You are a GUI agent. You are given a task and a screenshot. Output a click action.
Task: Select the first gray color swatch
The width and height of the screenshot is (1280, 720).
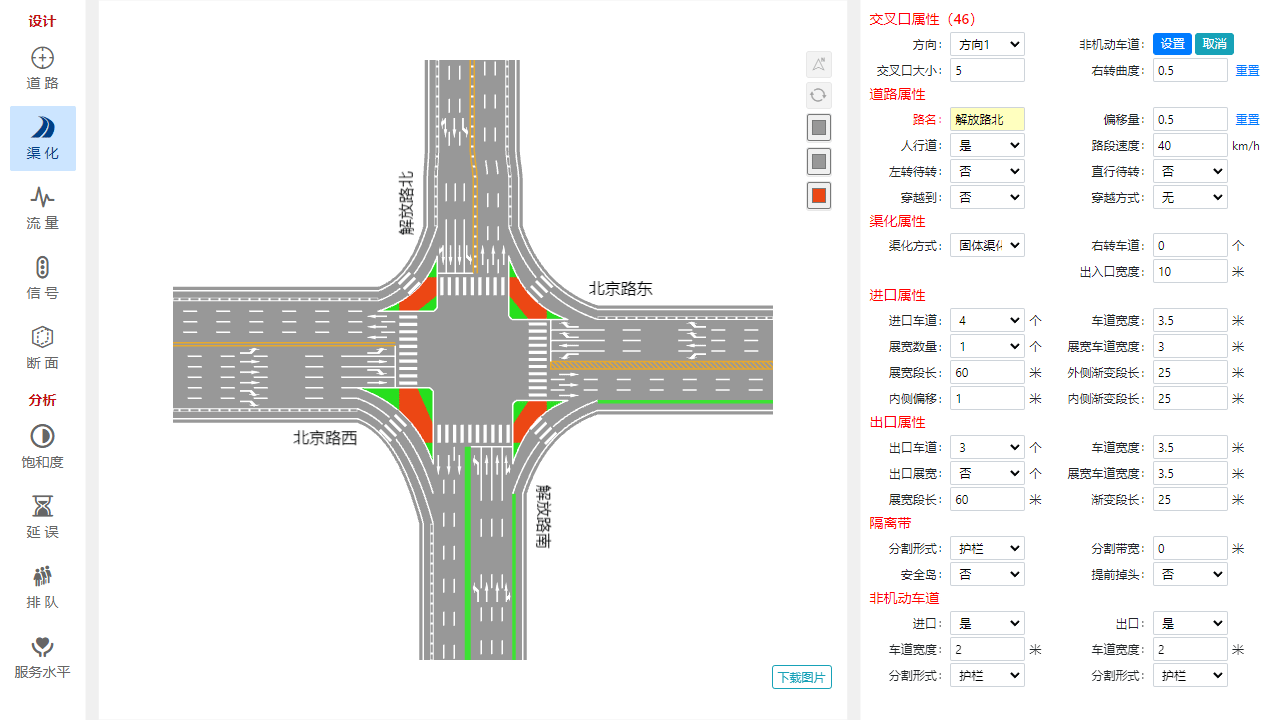click(x=819, y=128)
